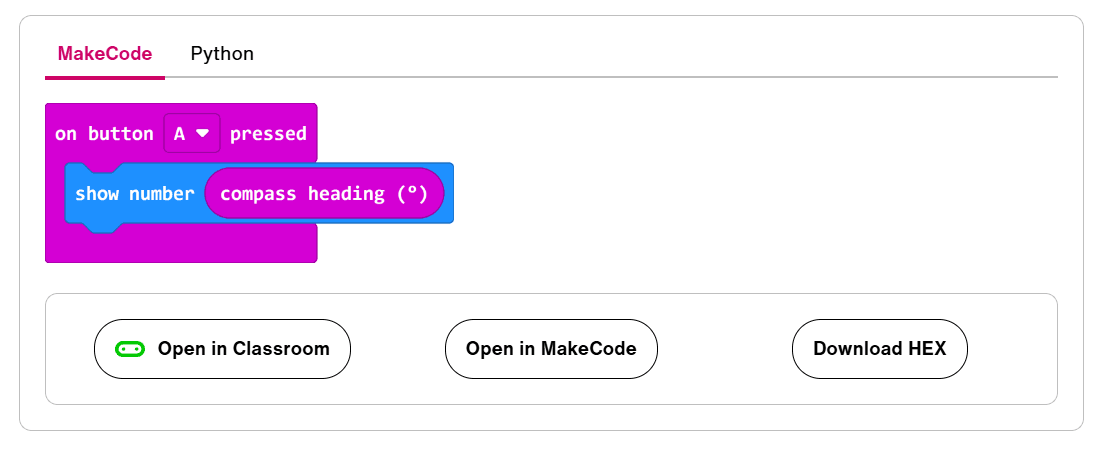Click the micro:bit icon in Open in Classroom
The height and width of the screenshot is (451, 1099).
pyautogui.click(x=130, y=349)
